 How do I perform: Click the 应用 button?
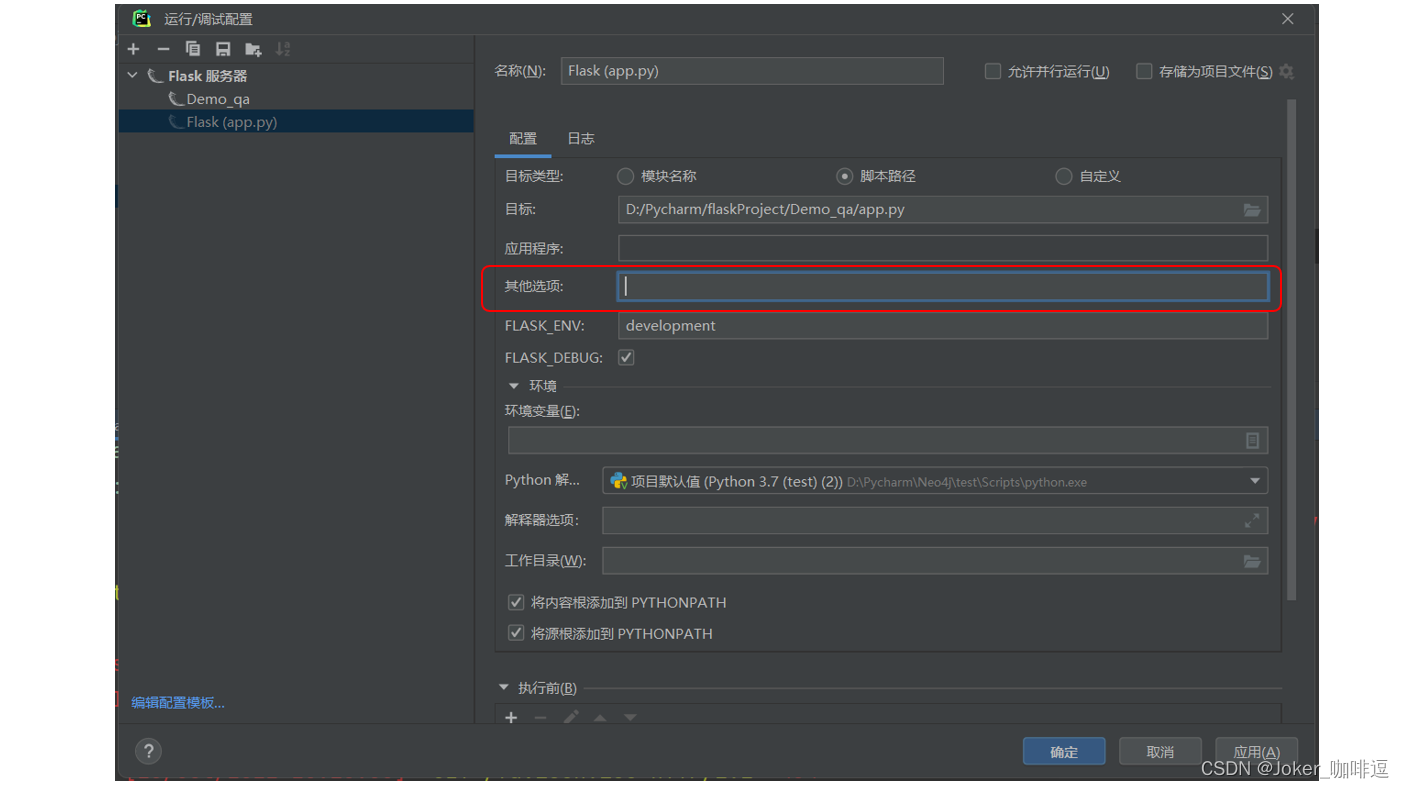[x=1256, y=752]
